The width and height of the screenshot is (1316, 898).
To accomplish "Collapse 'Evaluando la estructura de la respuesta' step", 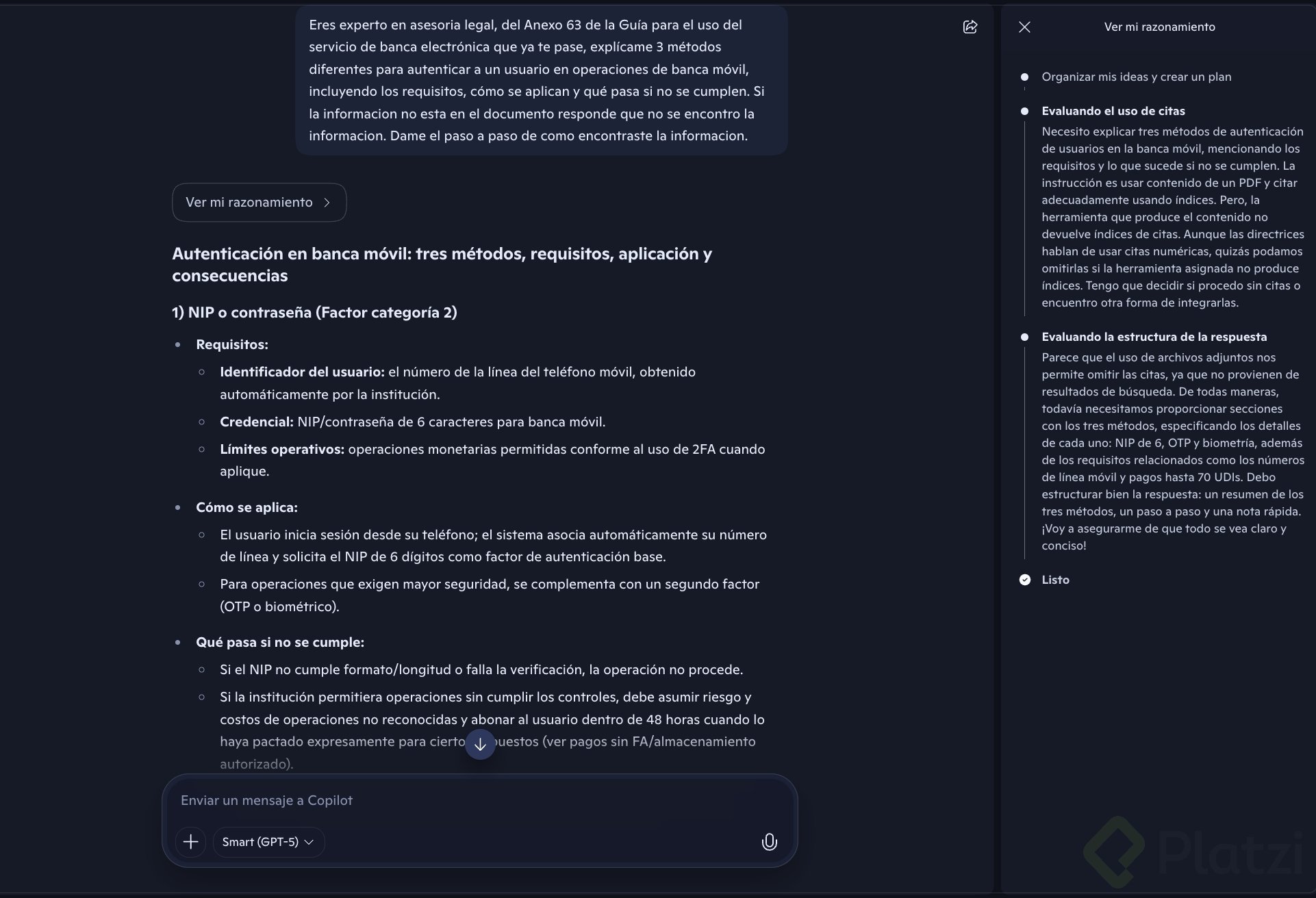I will (1154, 337).
